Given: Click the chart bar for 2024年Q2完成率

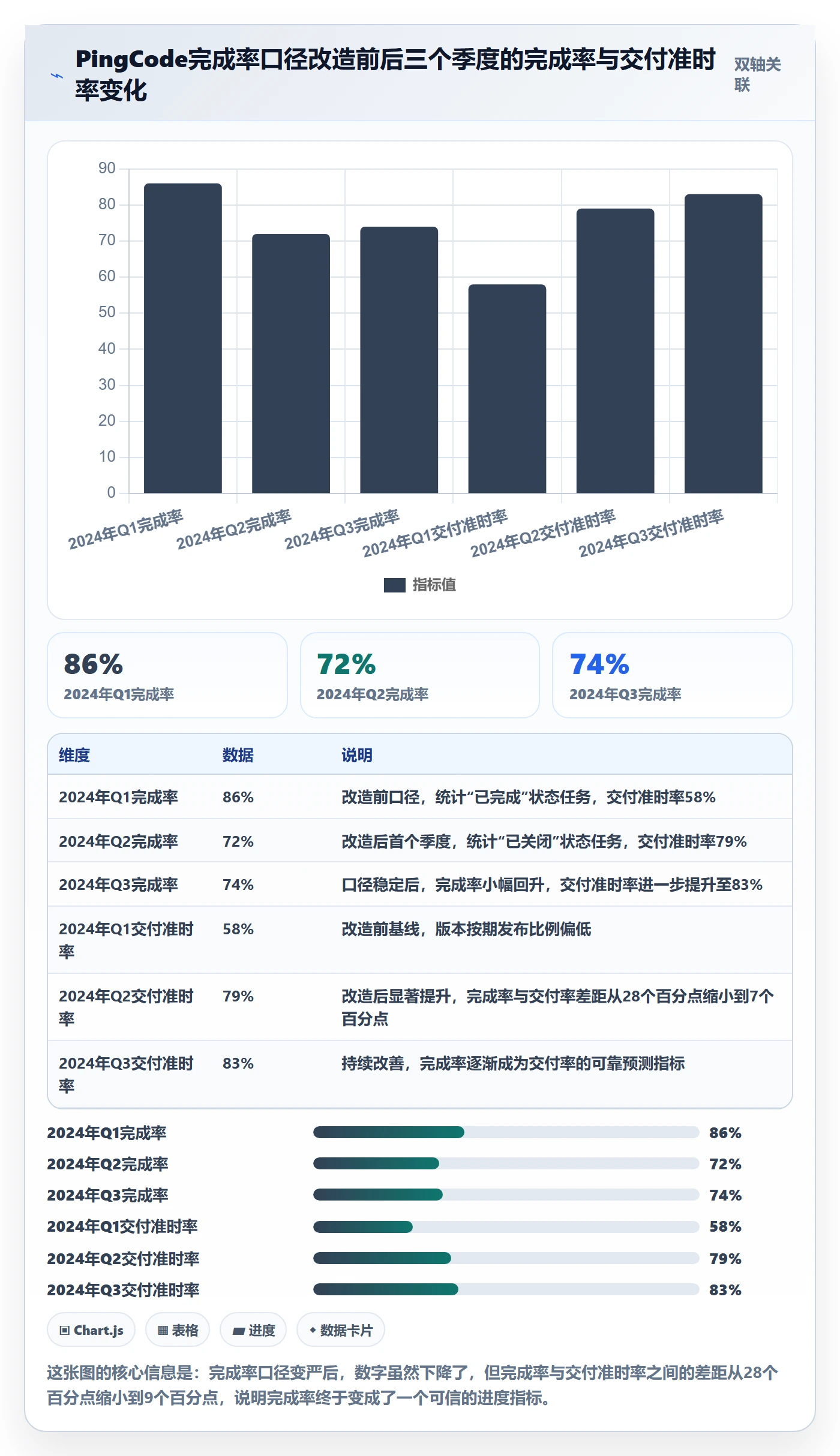Looking at the screenshot, I should [291, 363].
